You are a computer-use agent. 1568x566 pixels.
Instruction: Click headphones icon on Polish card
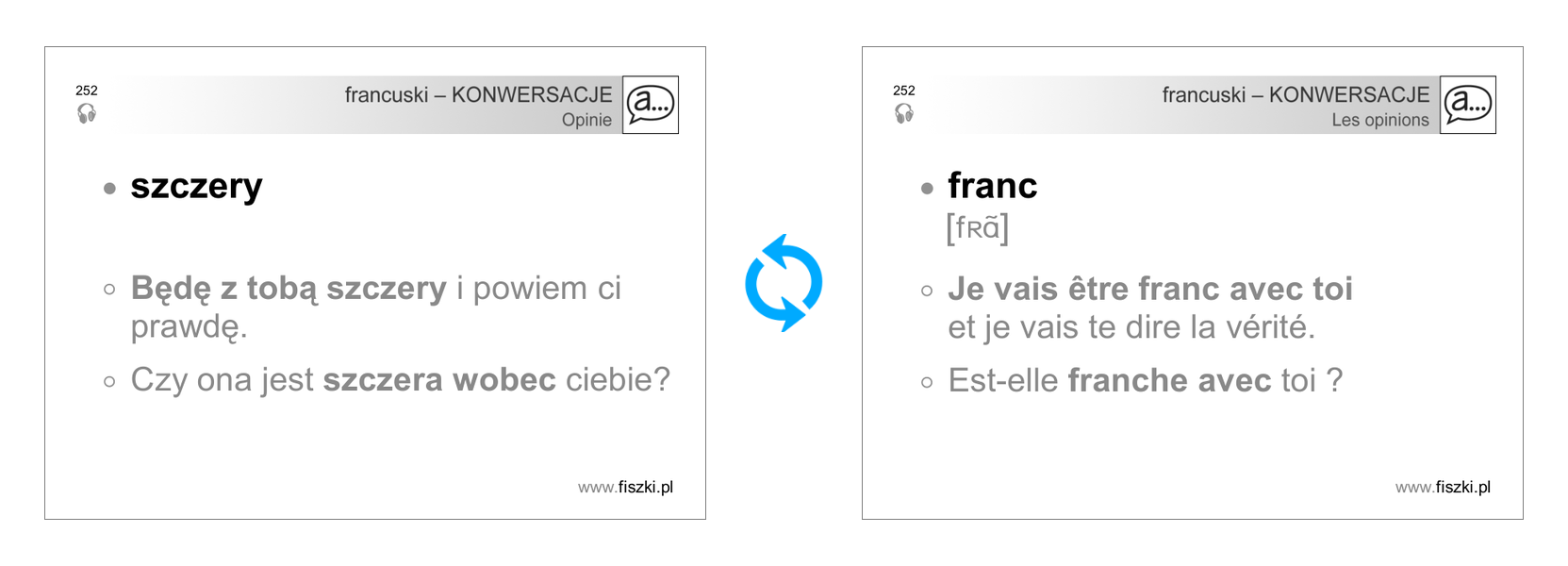tap(87, 114)
